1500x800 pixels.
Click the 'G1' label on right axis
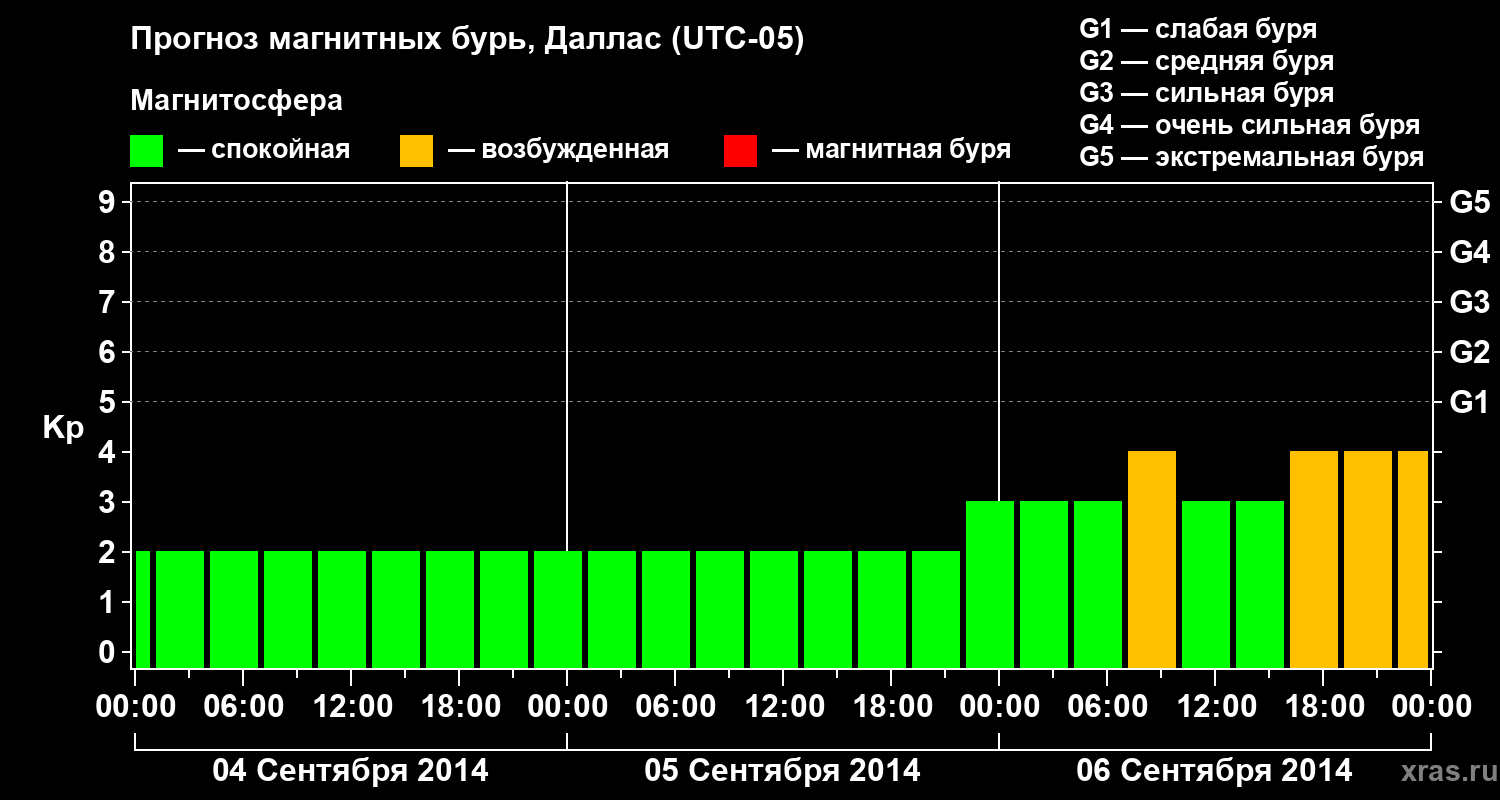pyautogui.click(x=1470, y=402)
